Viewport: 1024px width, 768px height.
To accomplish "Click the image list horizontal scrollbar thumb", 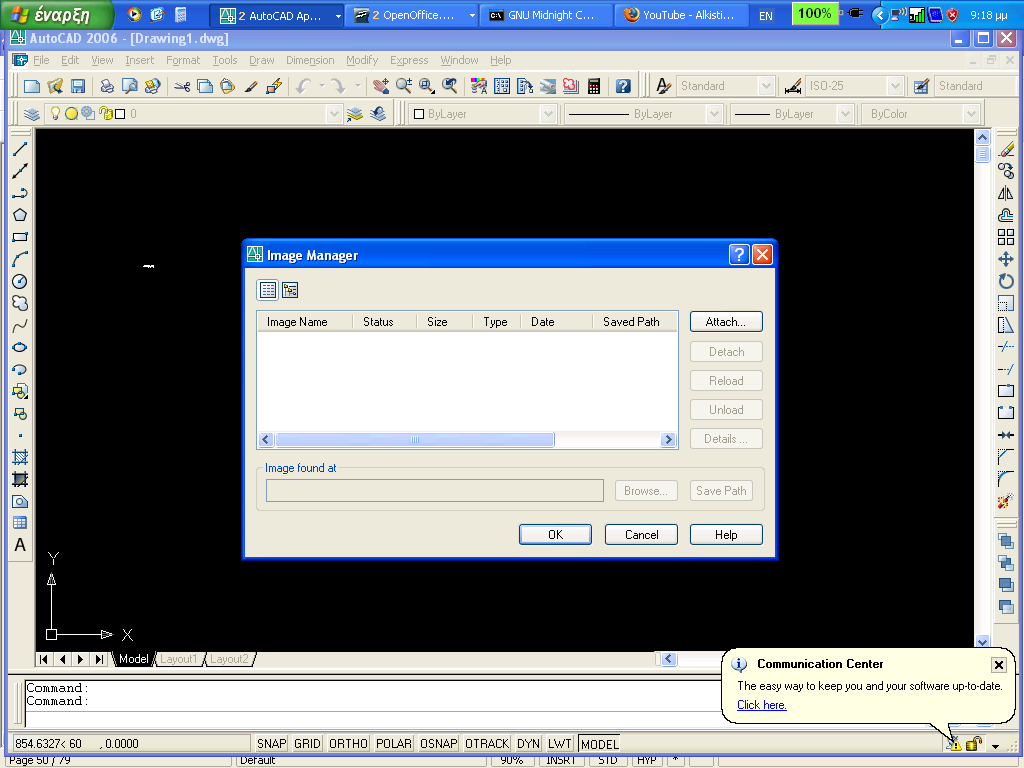I will pos(415,440).
